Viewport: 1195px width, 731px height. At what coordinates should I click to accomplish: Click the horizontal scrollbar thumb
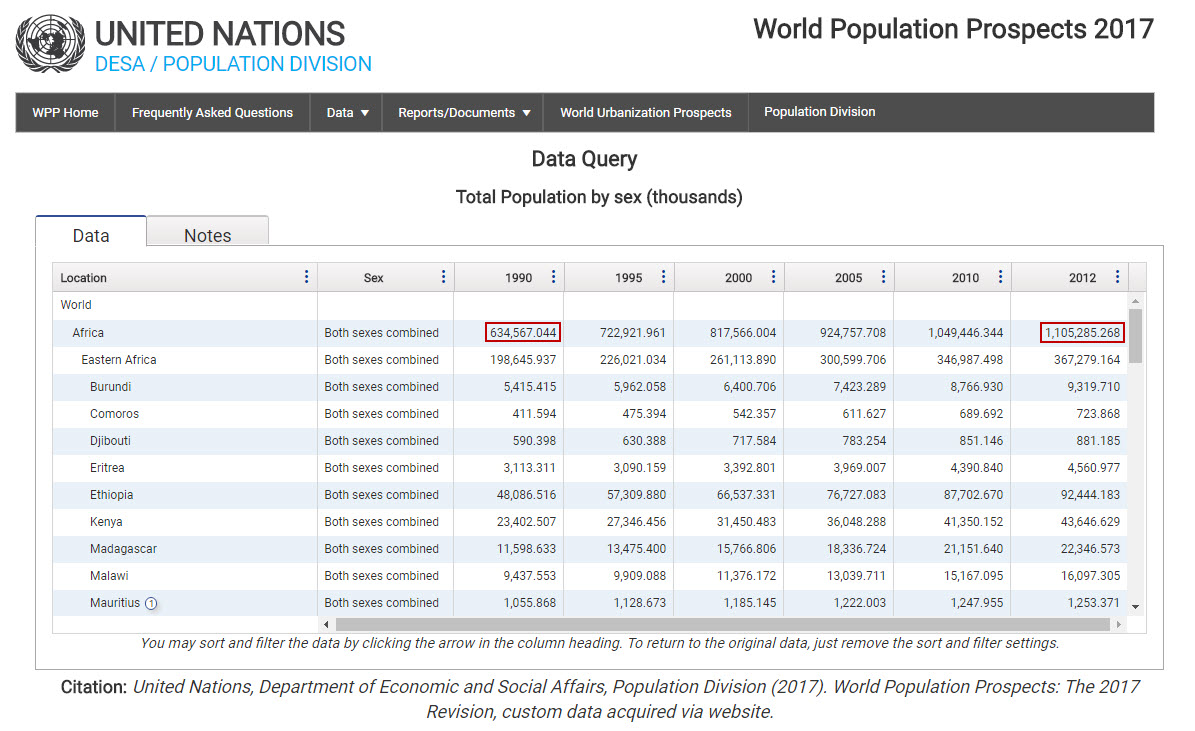pos(722,624)
